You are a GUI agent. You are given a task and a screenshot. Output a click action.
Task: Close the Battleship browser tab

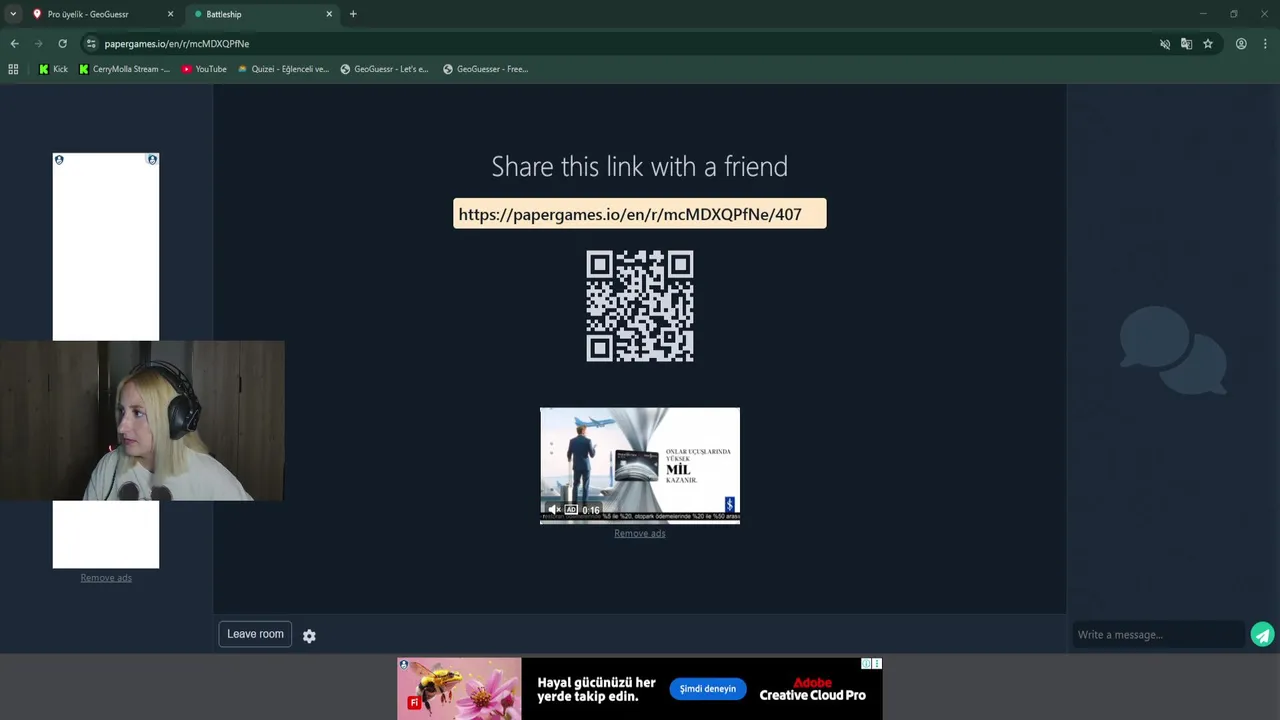click(x=329, y=14)
